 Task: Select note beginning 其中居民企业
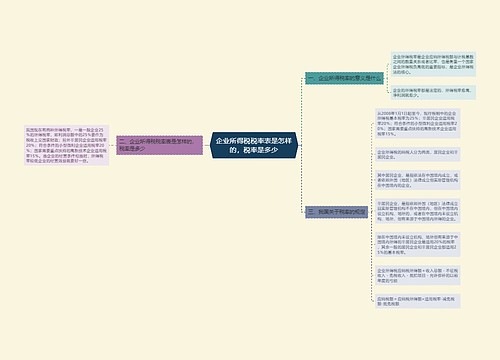[418, 180]
